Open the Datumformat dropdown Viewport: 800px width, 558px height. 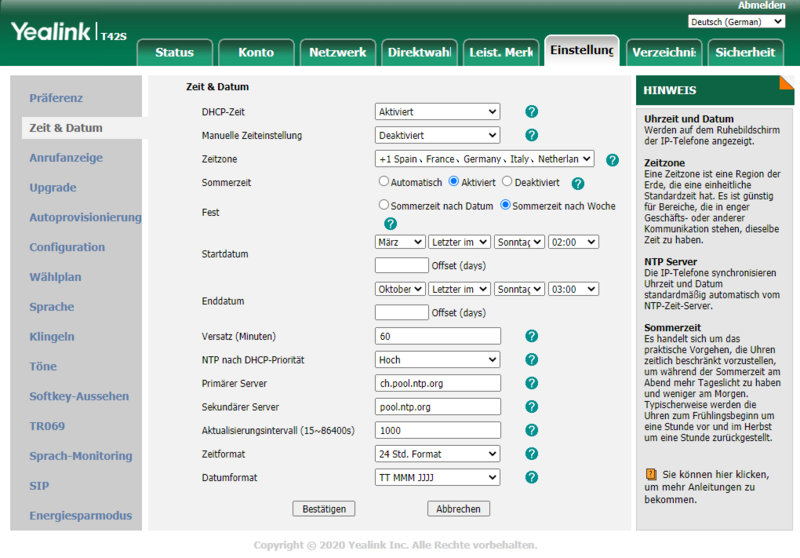[x=437, y=477]
